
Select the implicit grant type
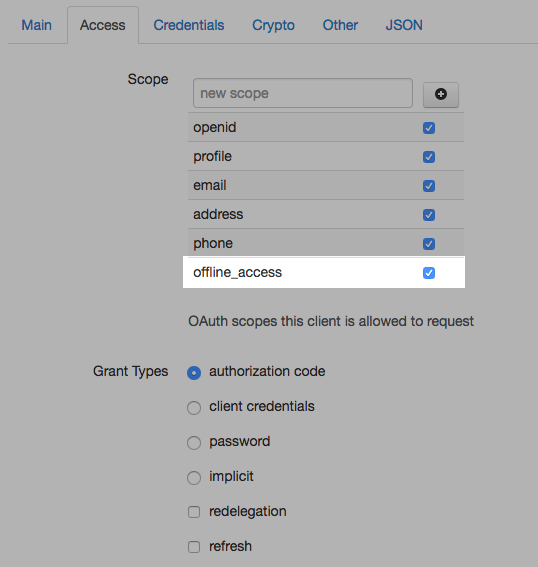[194, 478]
